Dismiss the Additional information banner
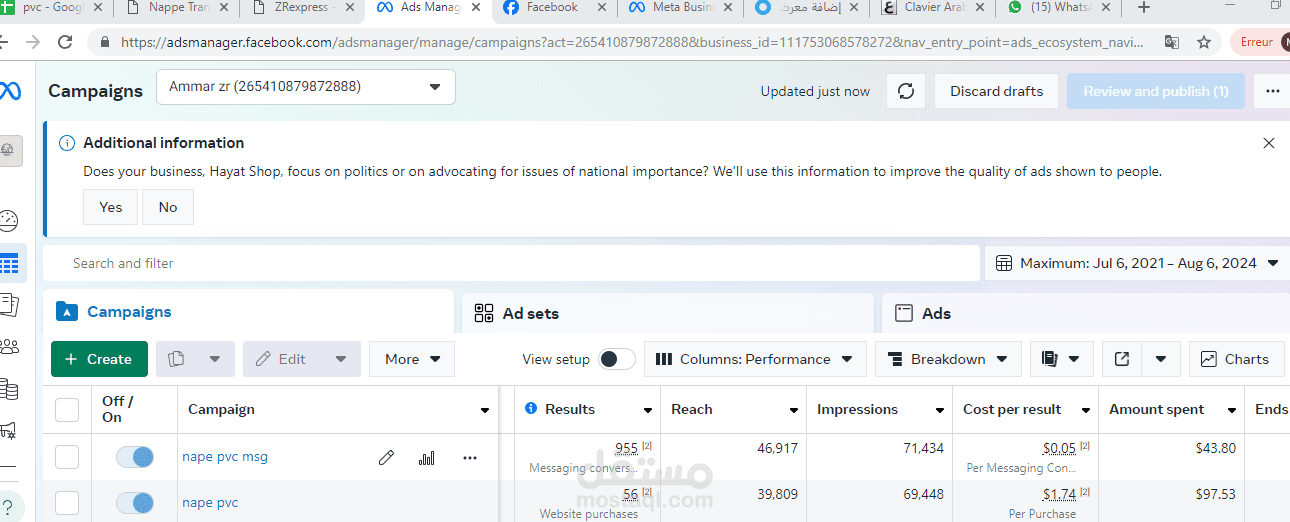Screen dimensions: 1290x522 [x=1269, y=143]
